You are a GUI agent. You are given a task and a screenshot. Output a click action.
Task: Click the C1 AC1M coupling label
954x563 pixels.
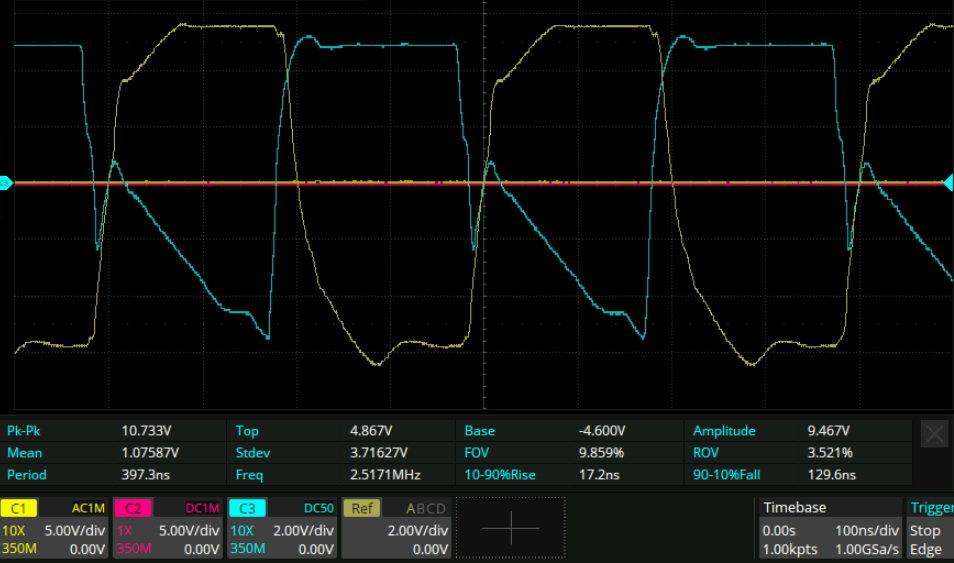pyautogui.click(x=87, y=508)
